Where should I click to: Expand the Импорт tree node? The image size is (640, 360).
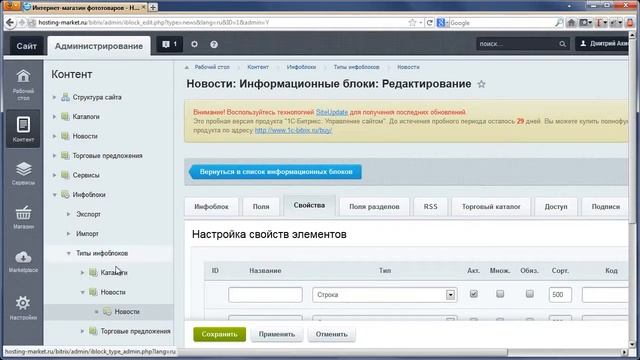point(69,233)
